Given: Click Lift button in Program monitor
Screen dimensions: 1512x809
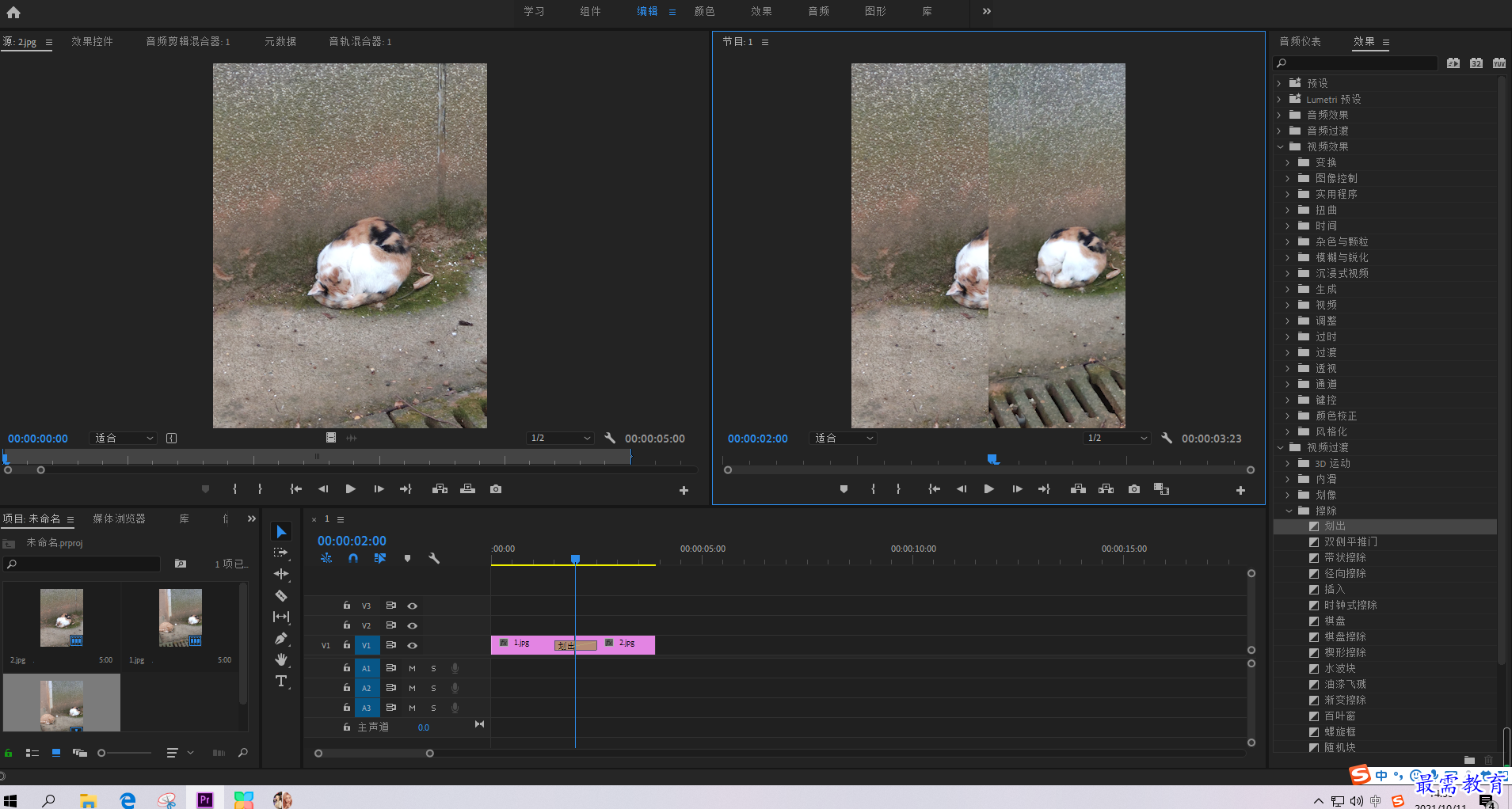Looking at the screenshot, I should click(1078, 489).
